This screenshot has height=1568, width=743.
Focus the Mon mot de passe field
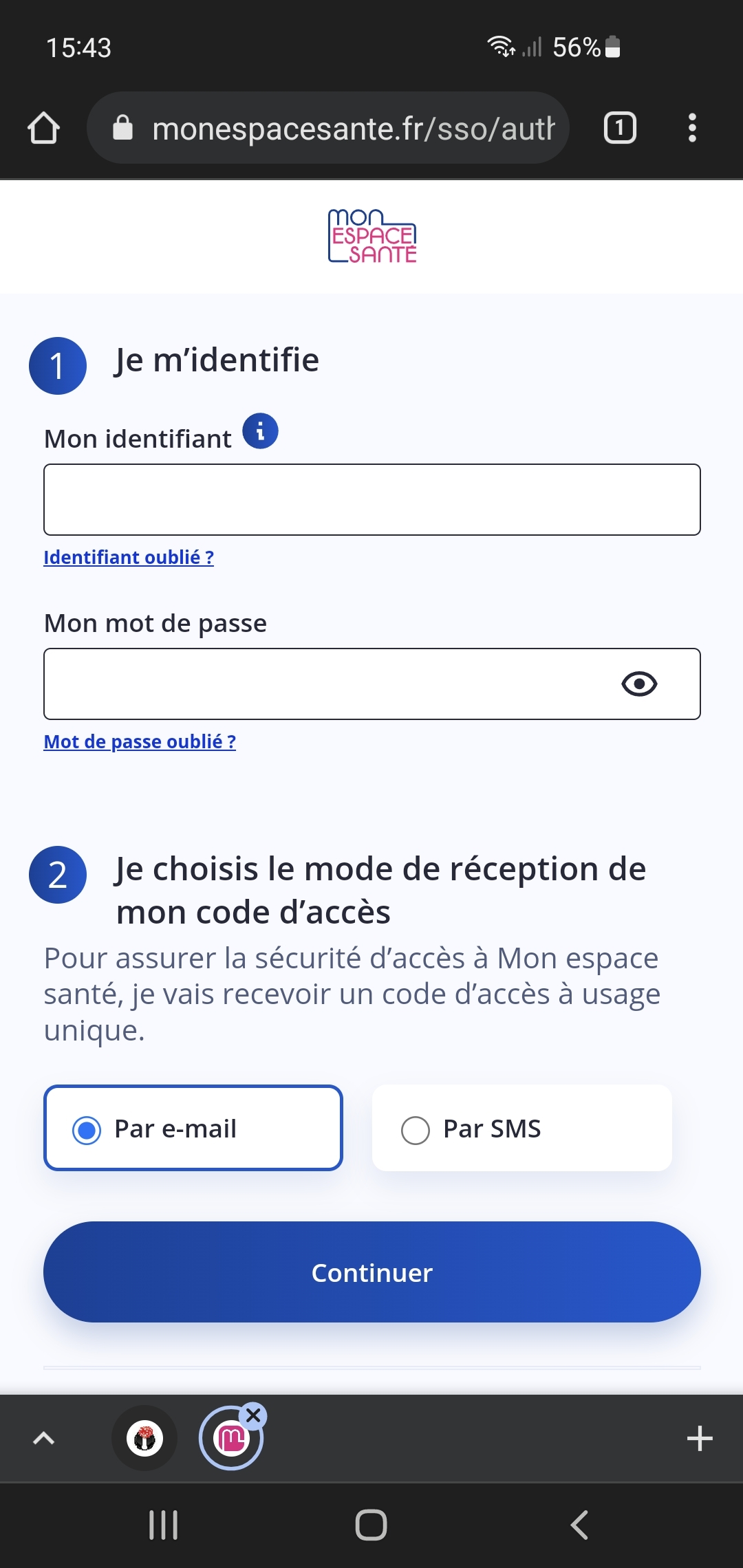(372, 684)
